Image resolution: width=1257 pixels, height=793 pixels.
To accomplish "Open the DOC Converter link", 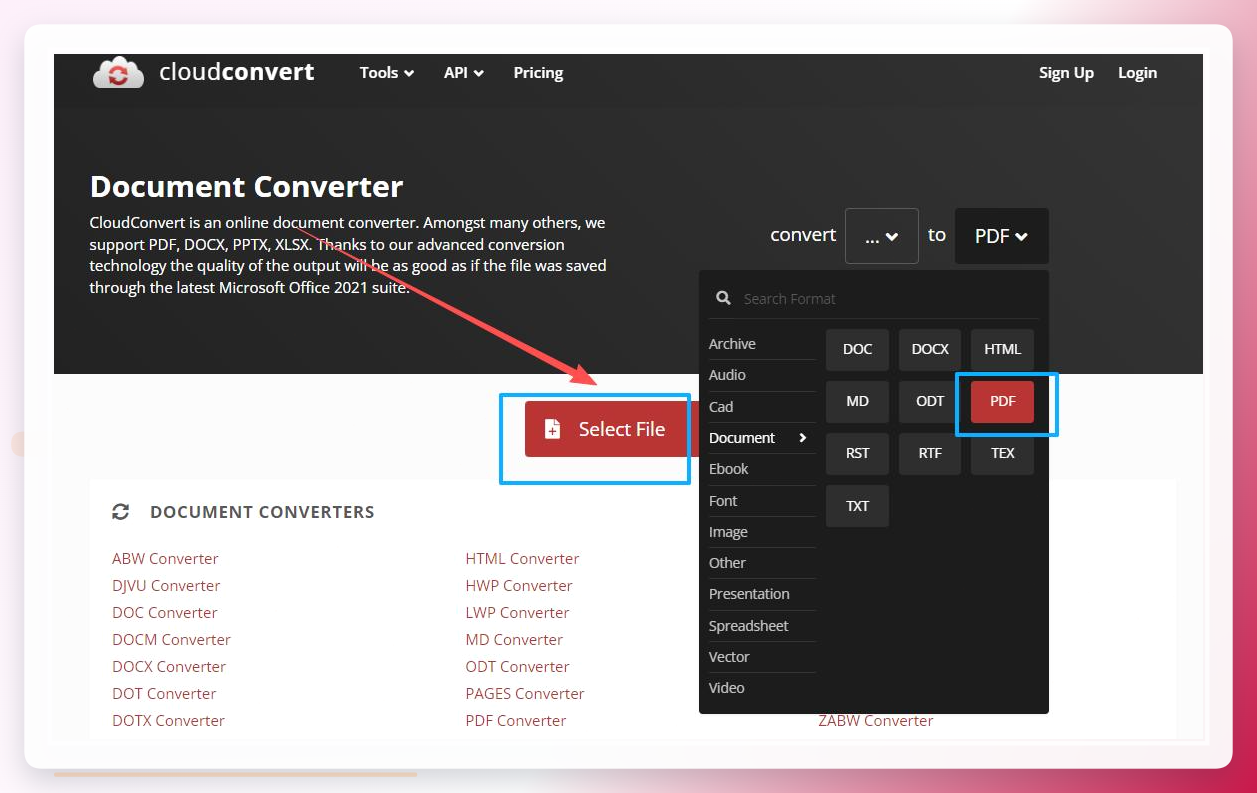I will click(x=164, y=613).
